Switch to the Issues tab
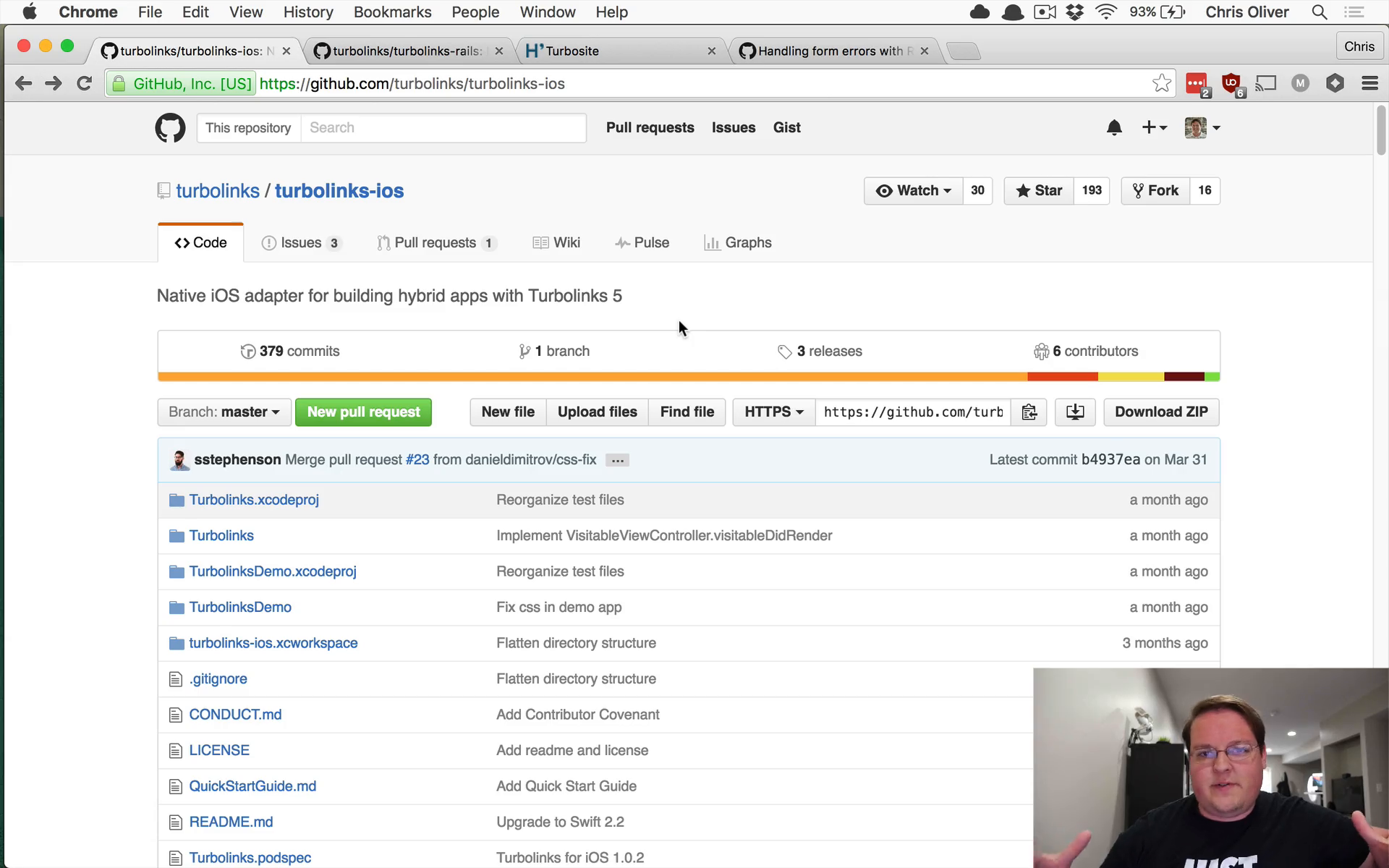 pos(301,243)
